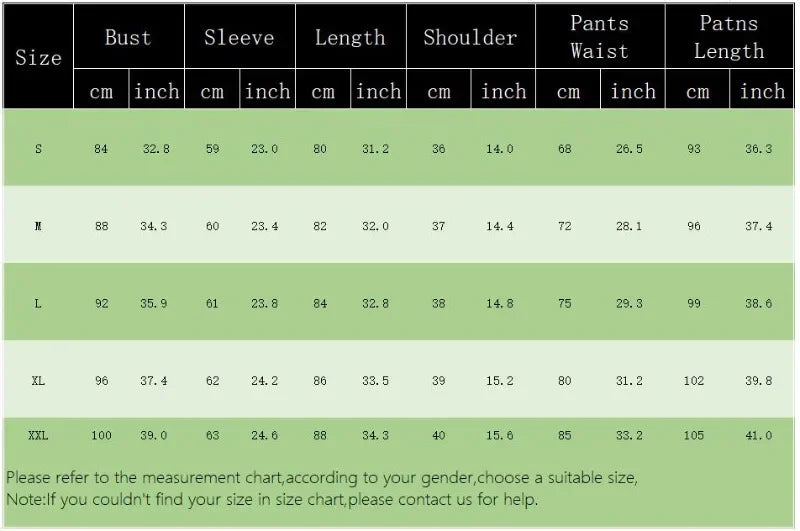This screenshot has height=531, width=800.
Task: Click the length value 32.8 in row L
Action: point(376,304)
